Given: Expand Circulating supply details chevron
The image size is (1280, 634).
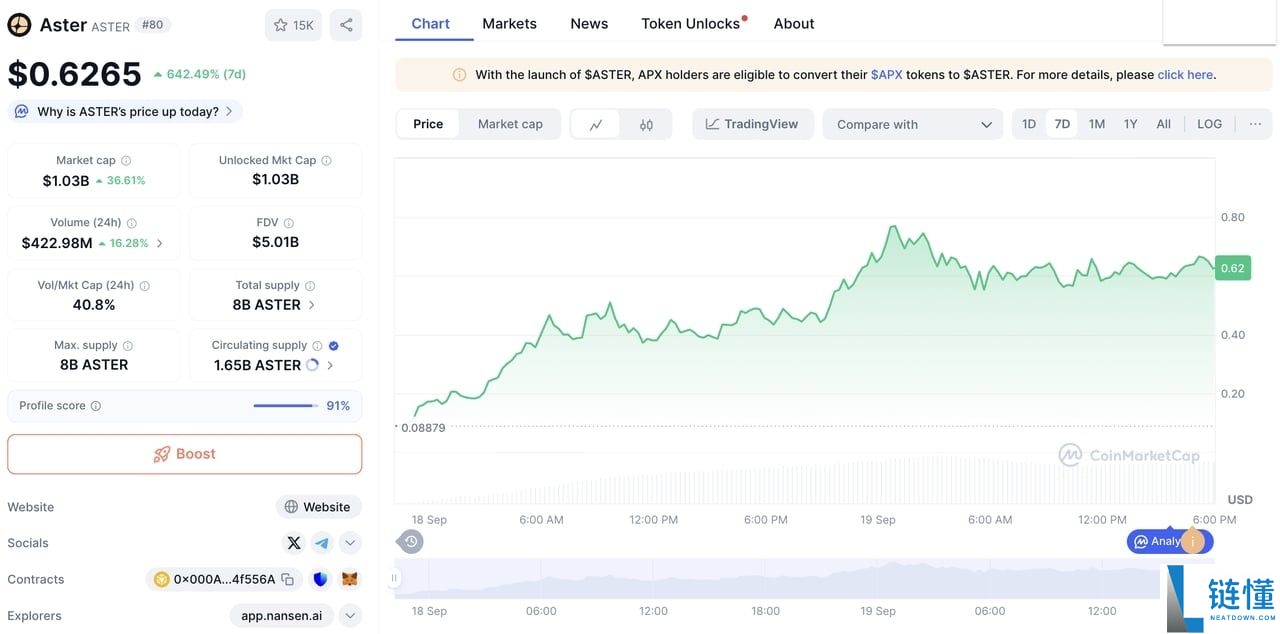Looking at the screenshot, I should (331, 365).
